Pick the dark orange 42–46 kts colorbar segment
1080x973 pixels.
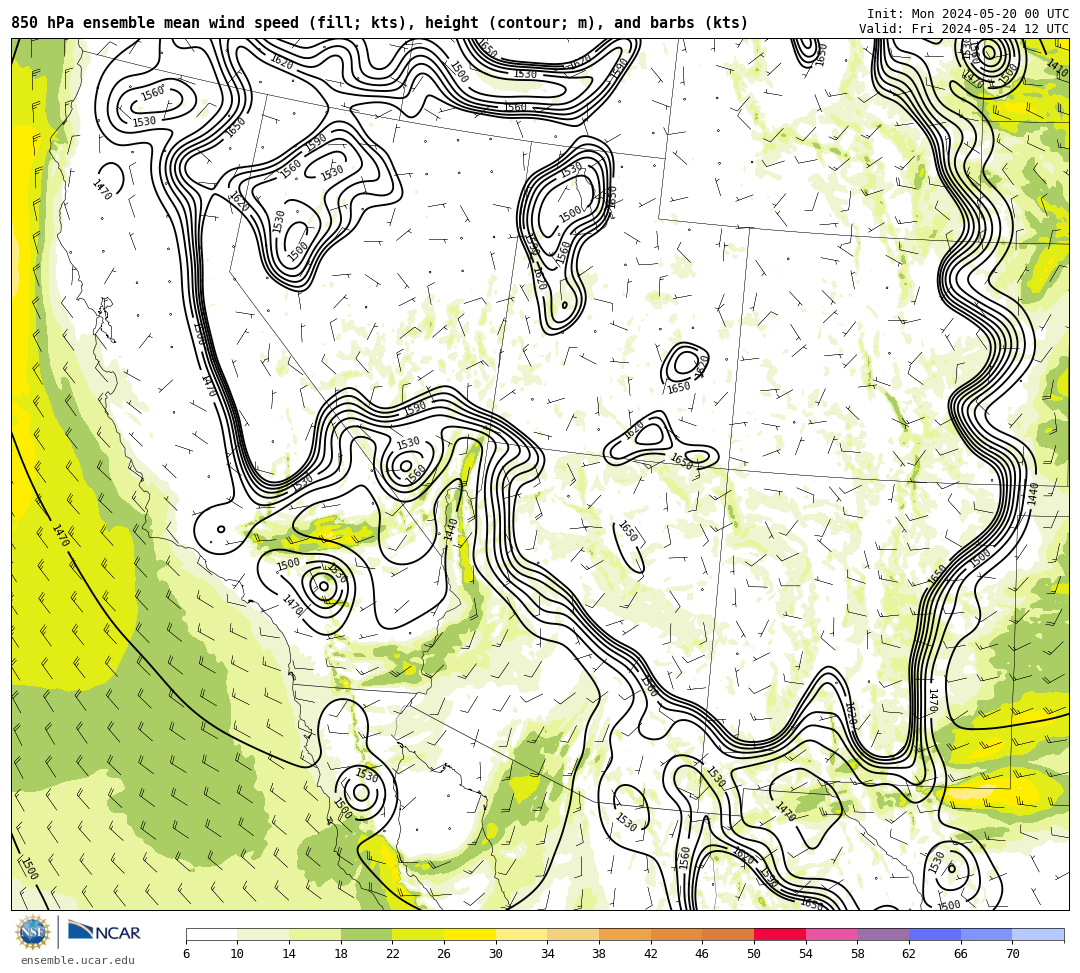(676, 934)
